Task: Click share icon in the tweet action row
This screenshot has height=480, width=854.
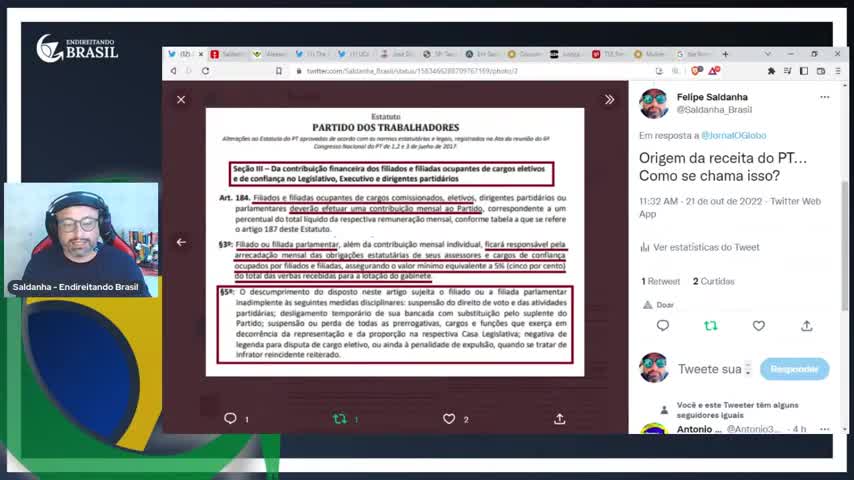Action: coord(807,326)
